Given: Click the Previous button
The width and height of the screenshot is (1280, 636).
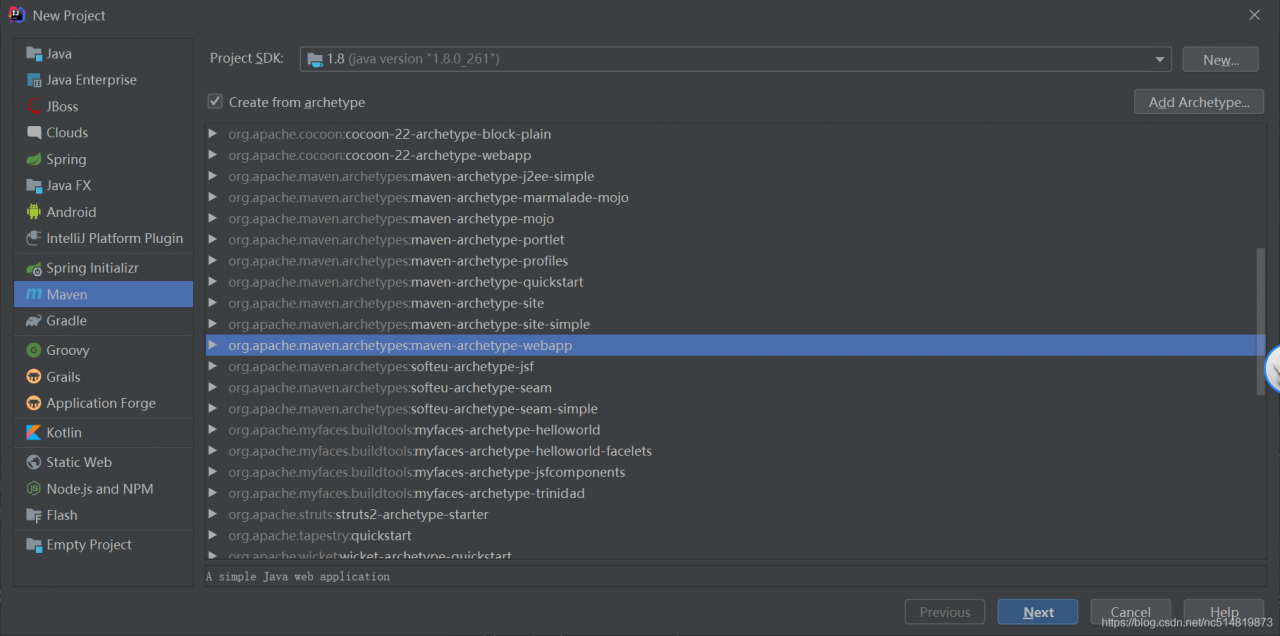Looking at the screenshot, I should (x=945, y=612).
